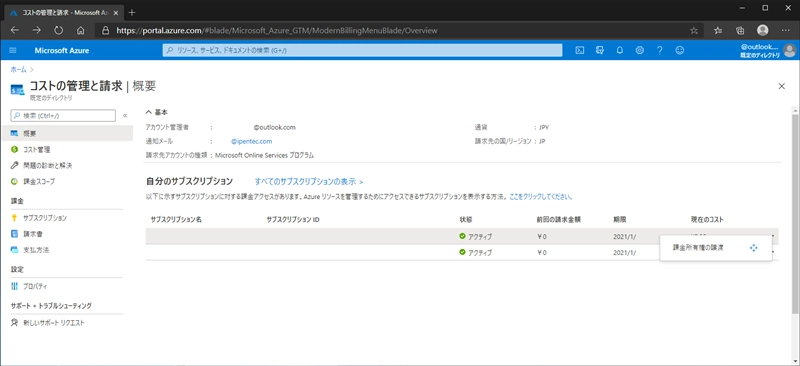Screen dimensions: 800x366
Task: Close the billing blade with the X
Action: (781, 86)
